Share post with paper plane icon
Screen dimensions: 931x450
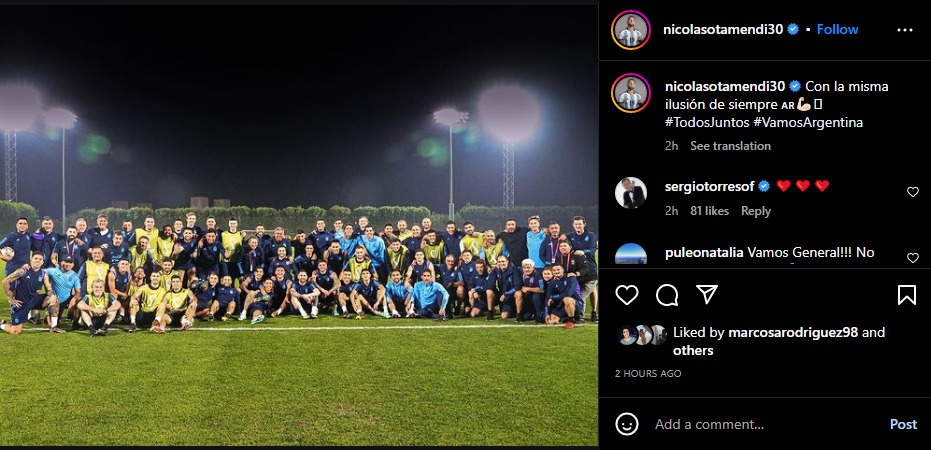(x=707, y=294)
